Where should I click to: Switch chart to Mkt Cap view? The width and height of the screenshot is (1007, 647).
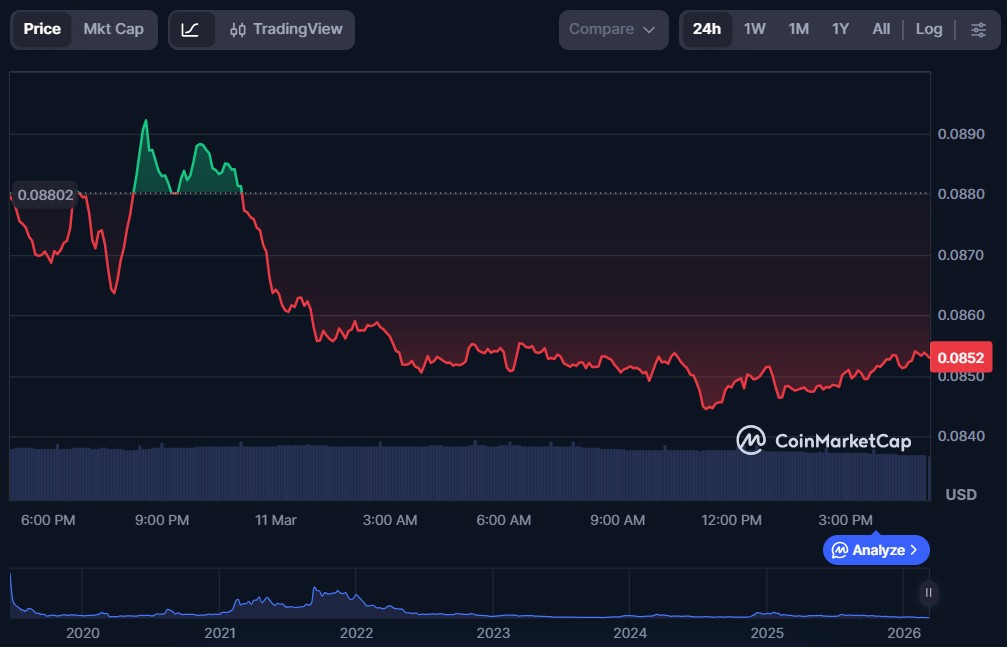[113, 29]
